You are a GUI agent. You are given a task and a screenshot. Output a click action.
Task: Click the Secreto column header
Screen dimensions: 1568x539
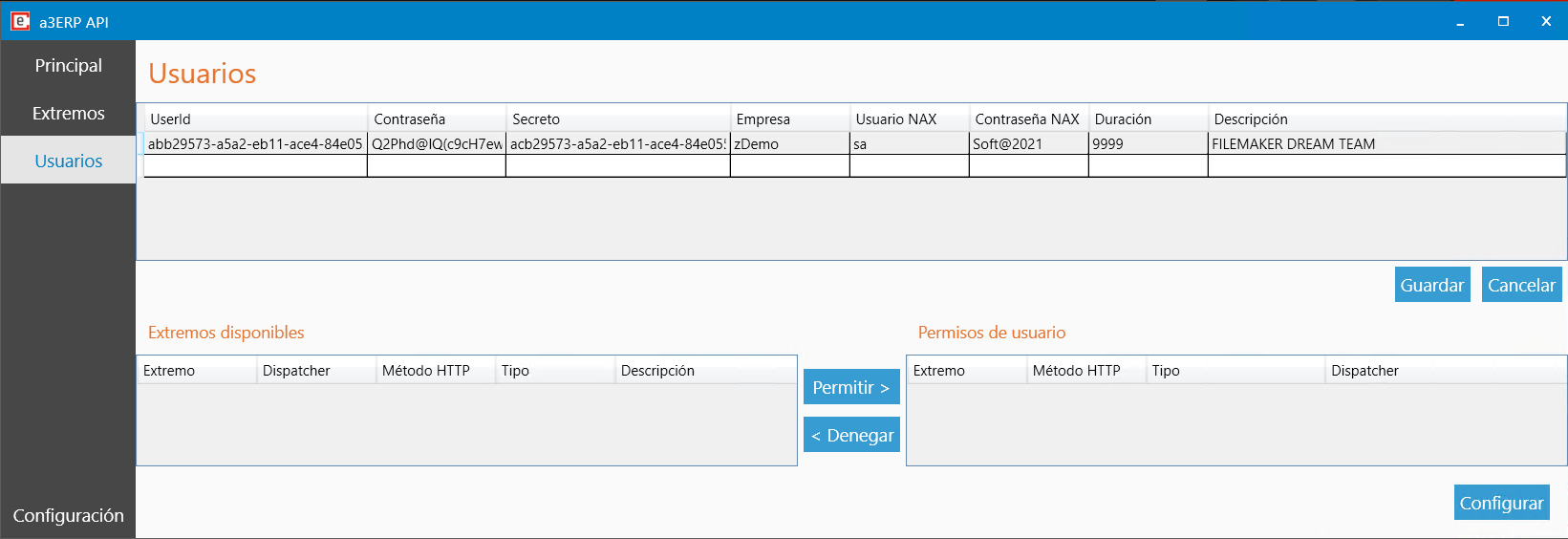pos(618,119)
